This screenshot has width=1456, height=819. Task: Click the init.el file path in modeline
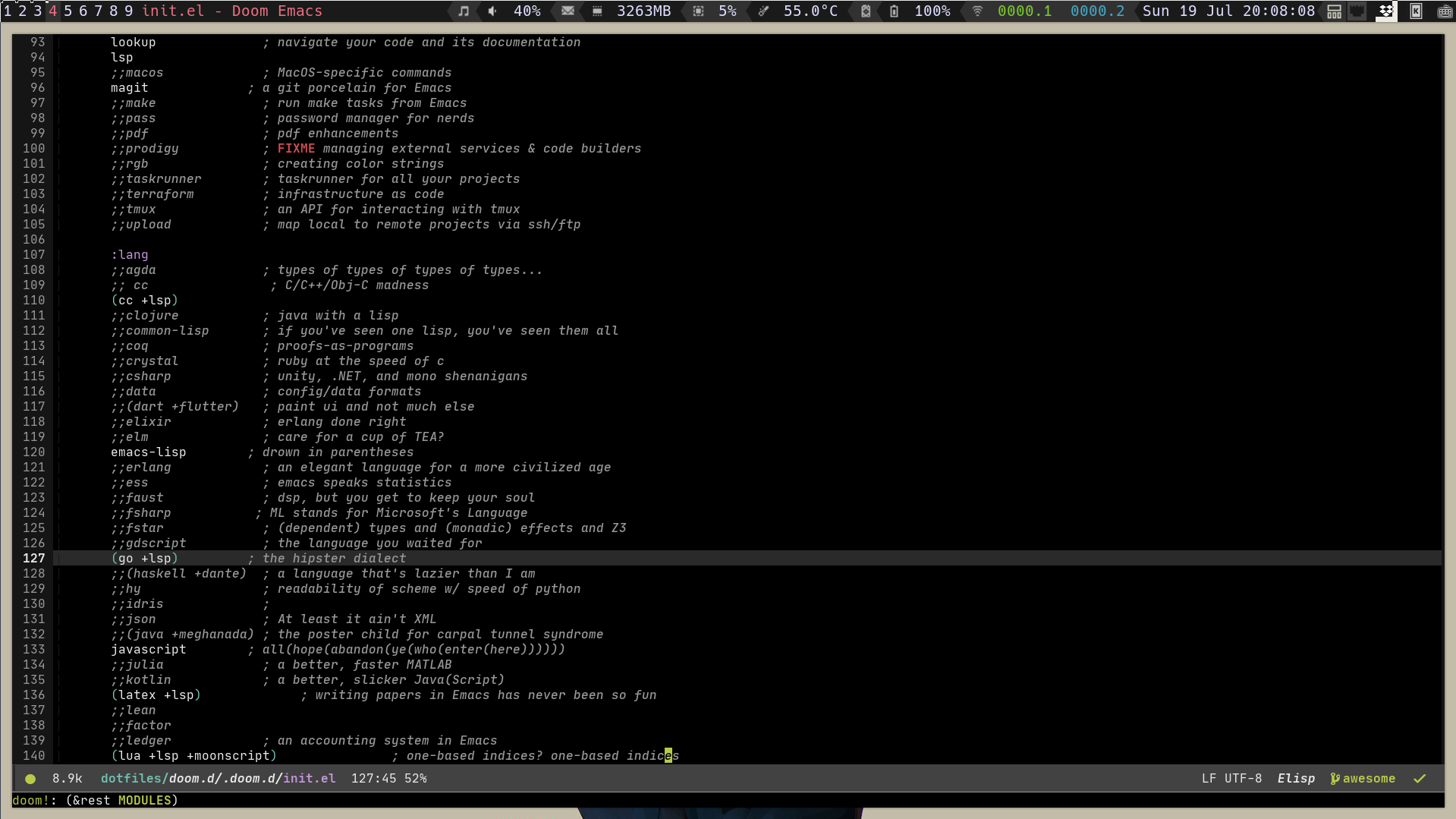pyautogui.click(x=218, y=778)
